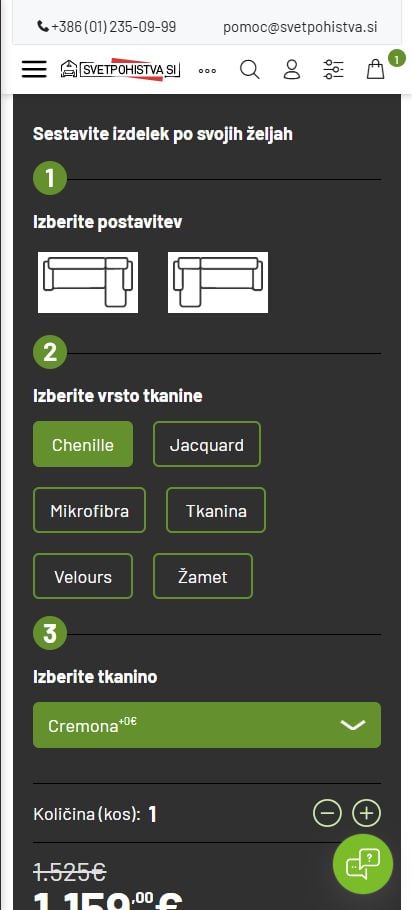Open the live chat help bubble
The image size is (412, 910).
363,864
